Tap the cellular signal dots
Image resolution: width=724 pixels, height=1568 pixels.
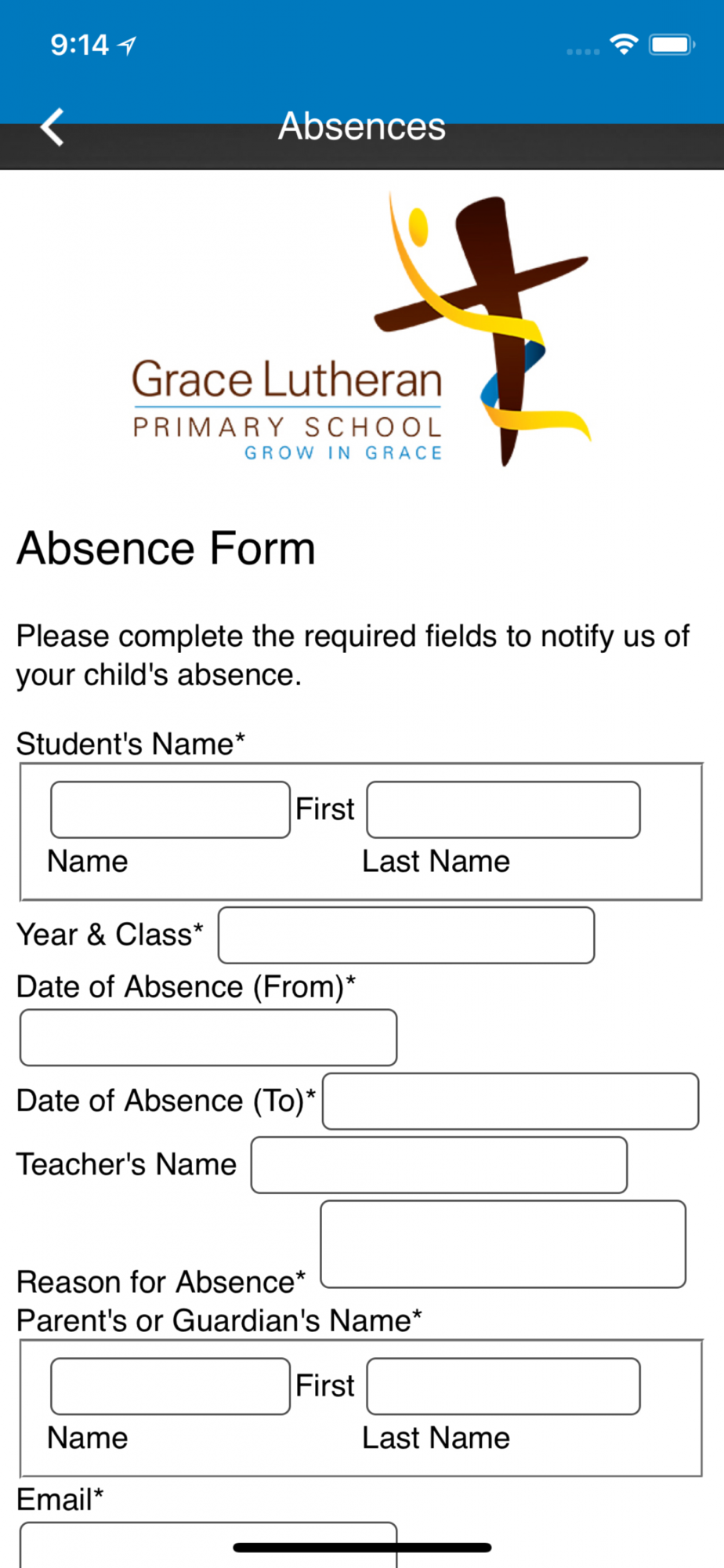(583, 51)
